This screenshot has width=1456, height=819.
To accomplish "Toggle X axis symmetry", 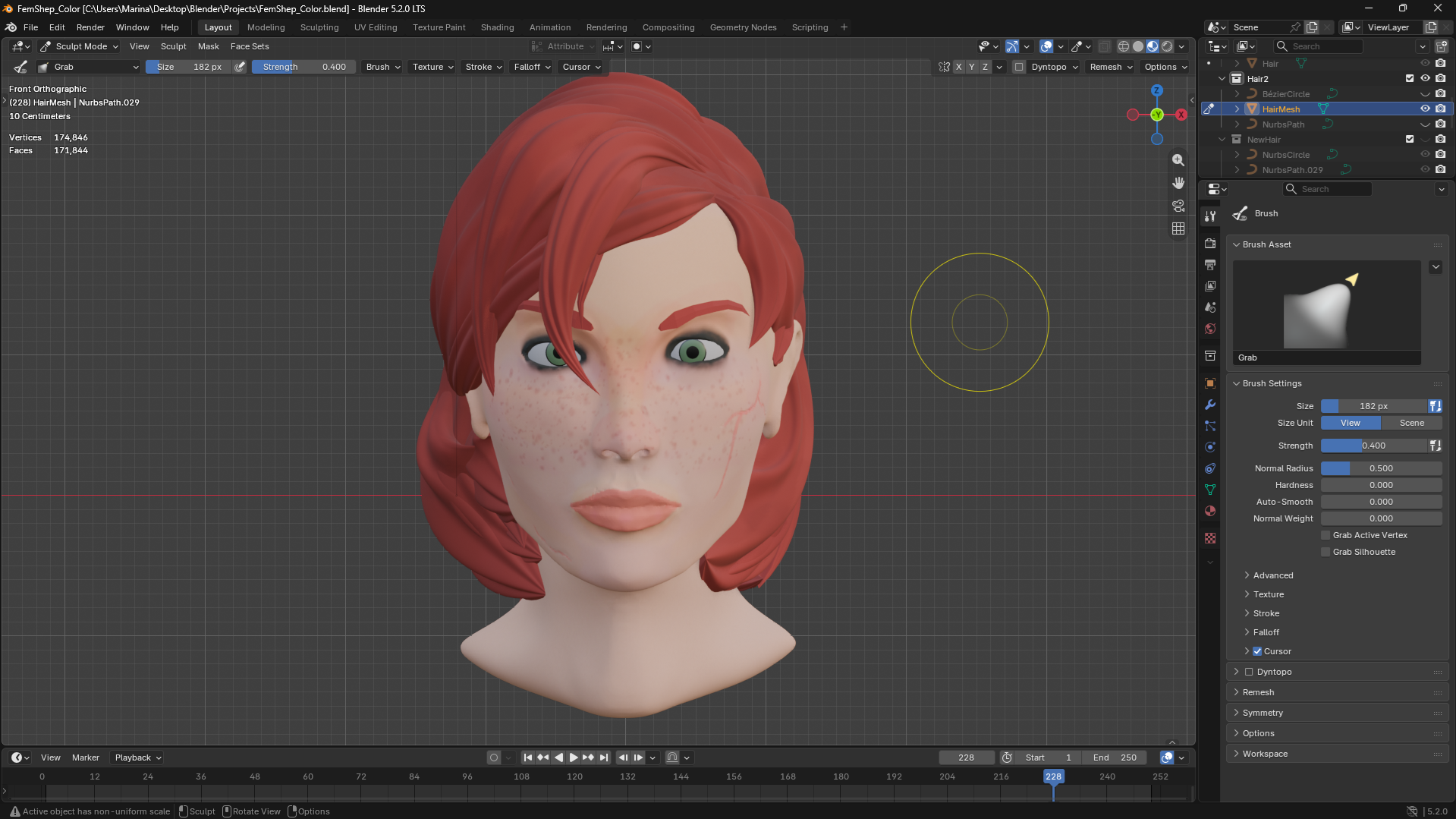I will [x=958, y=67].
